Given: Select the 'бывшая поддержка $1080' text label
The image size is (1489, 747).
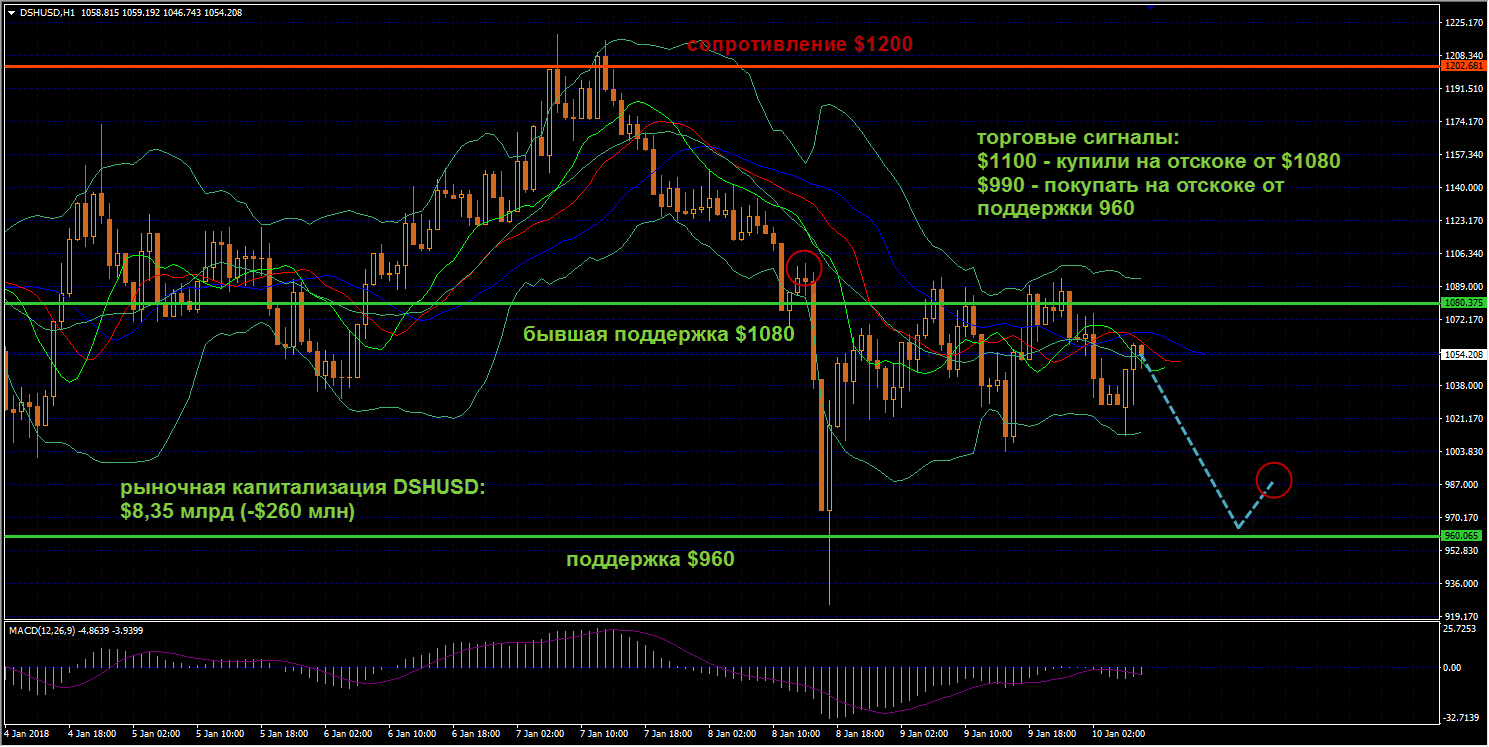Looking at the screenshot, I should [x=658, y=334].
